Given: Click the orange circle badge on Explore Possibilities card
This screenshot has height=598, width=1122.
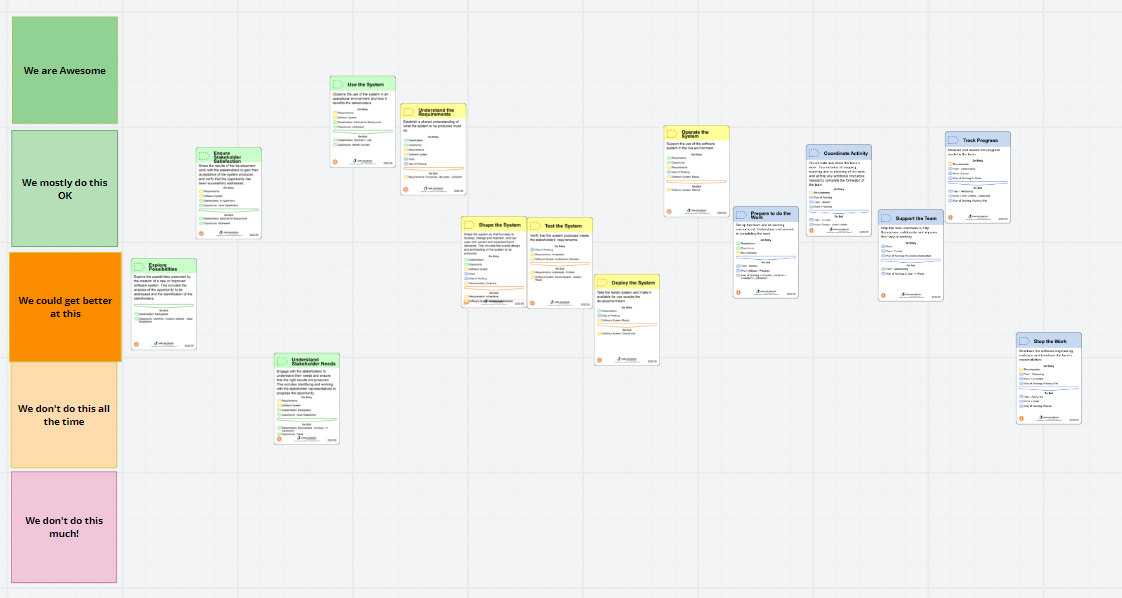Looking at the screenshot, I should pos(137,345).
